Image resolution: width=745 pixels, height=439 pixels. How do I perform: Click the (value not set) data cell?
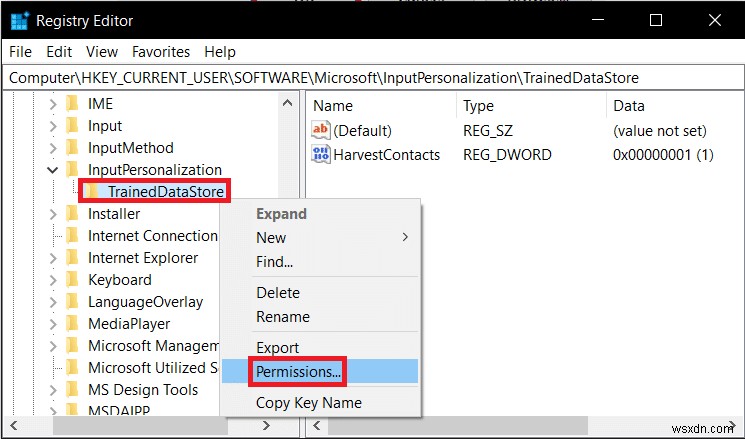point(660,131)
